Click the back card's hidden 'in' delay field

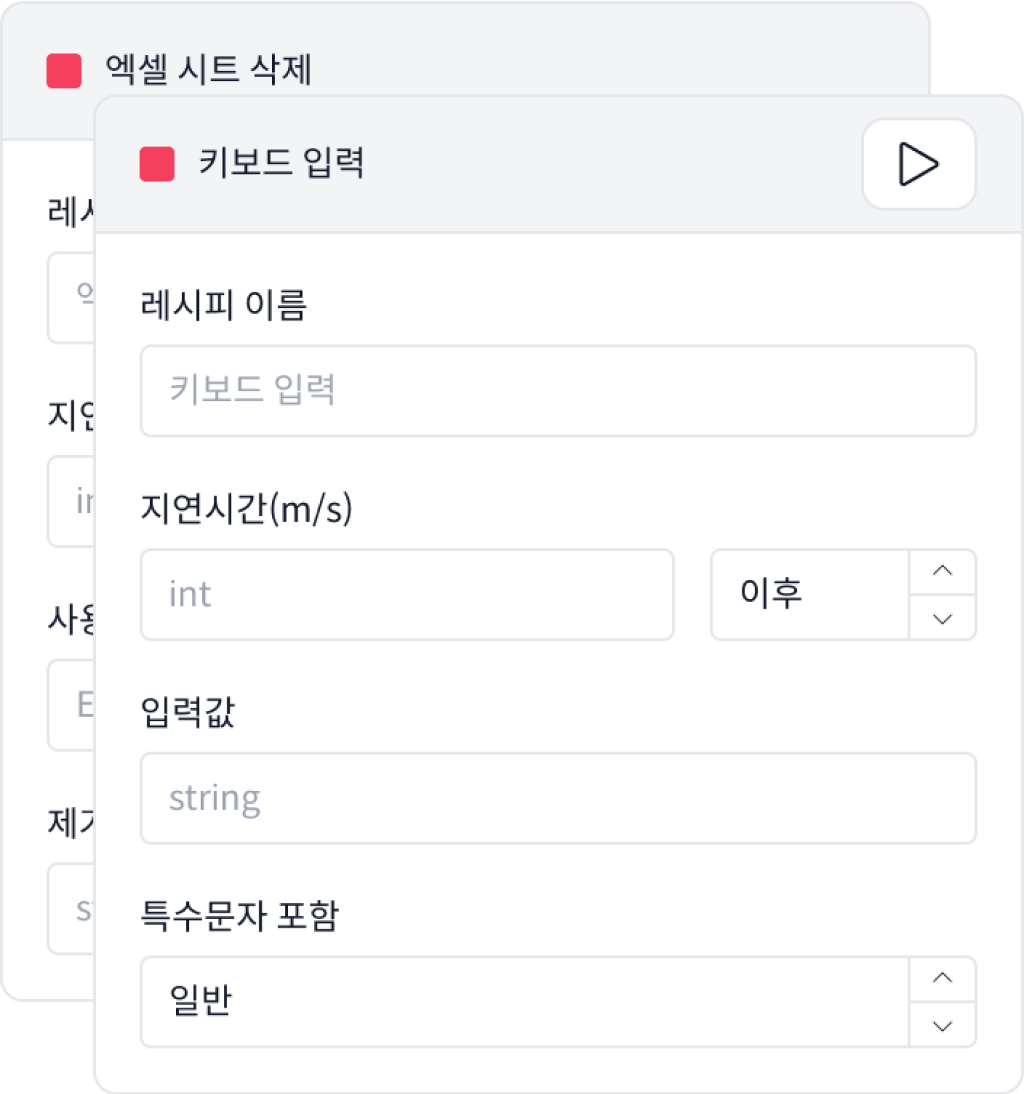[70, 502]
